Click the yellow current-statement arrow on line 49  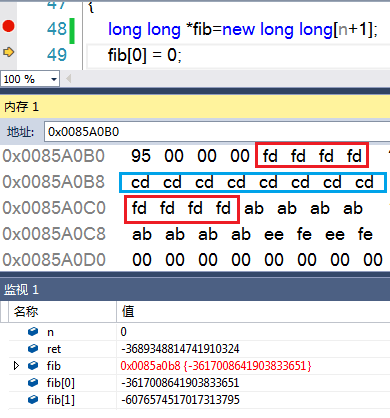pos(8,52)
